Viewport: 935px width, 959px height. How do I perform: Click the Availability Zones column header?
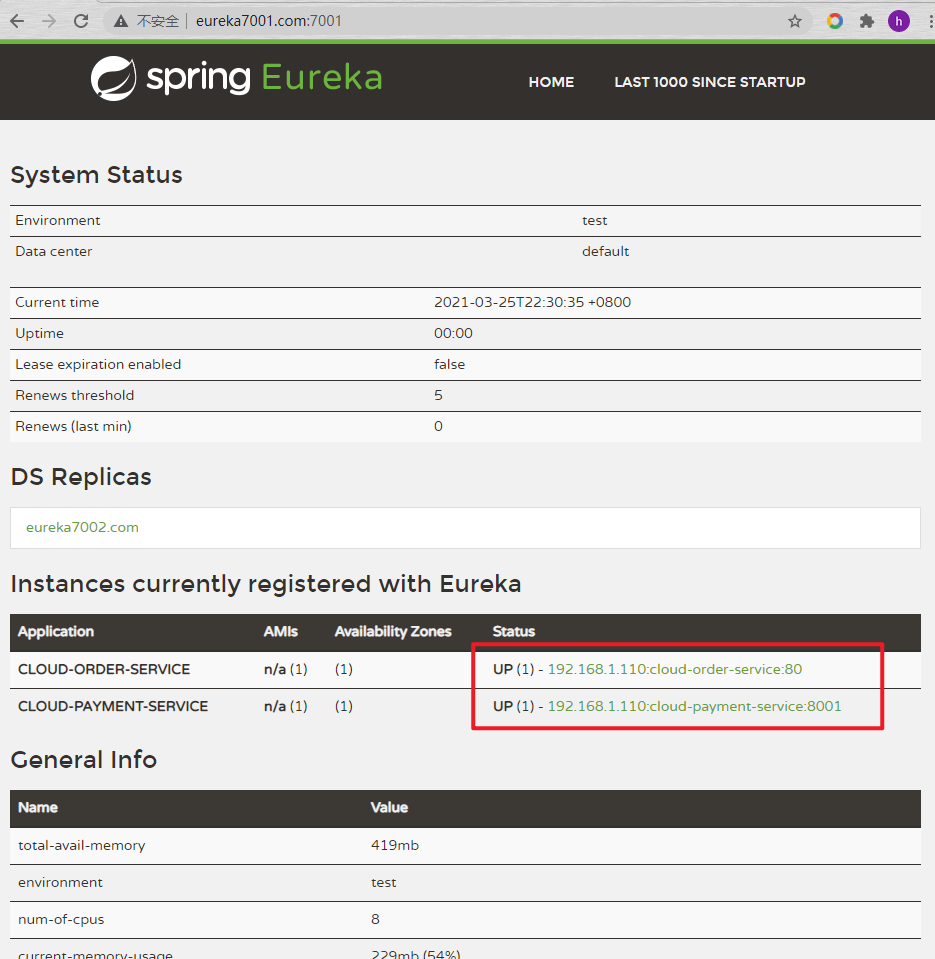[x=393, y=632]
